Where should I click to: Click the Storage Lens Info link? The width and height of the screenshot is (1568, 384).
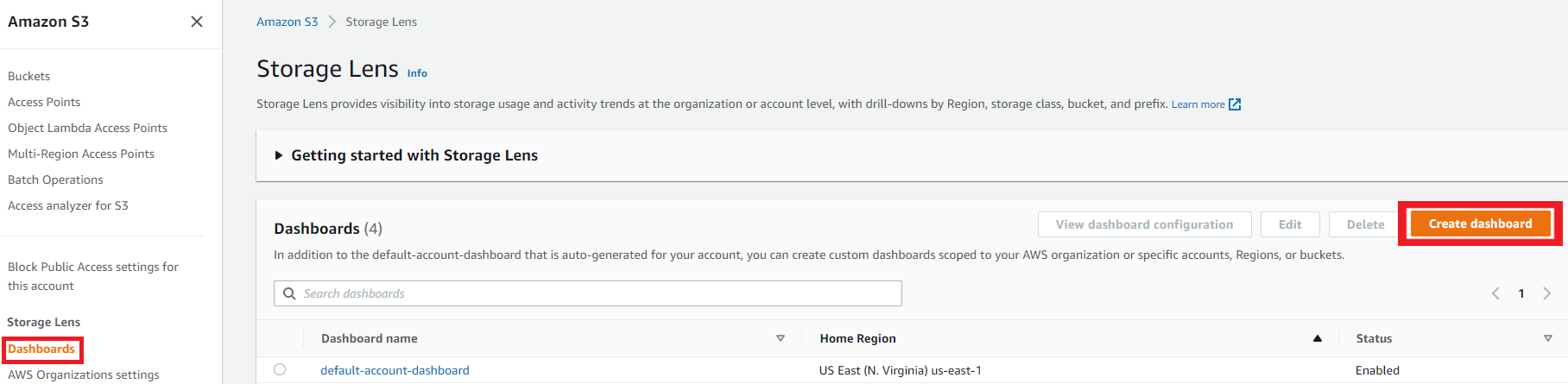tap(417, 73)
